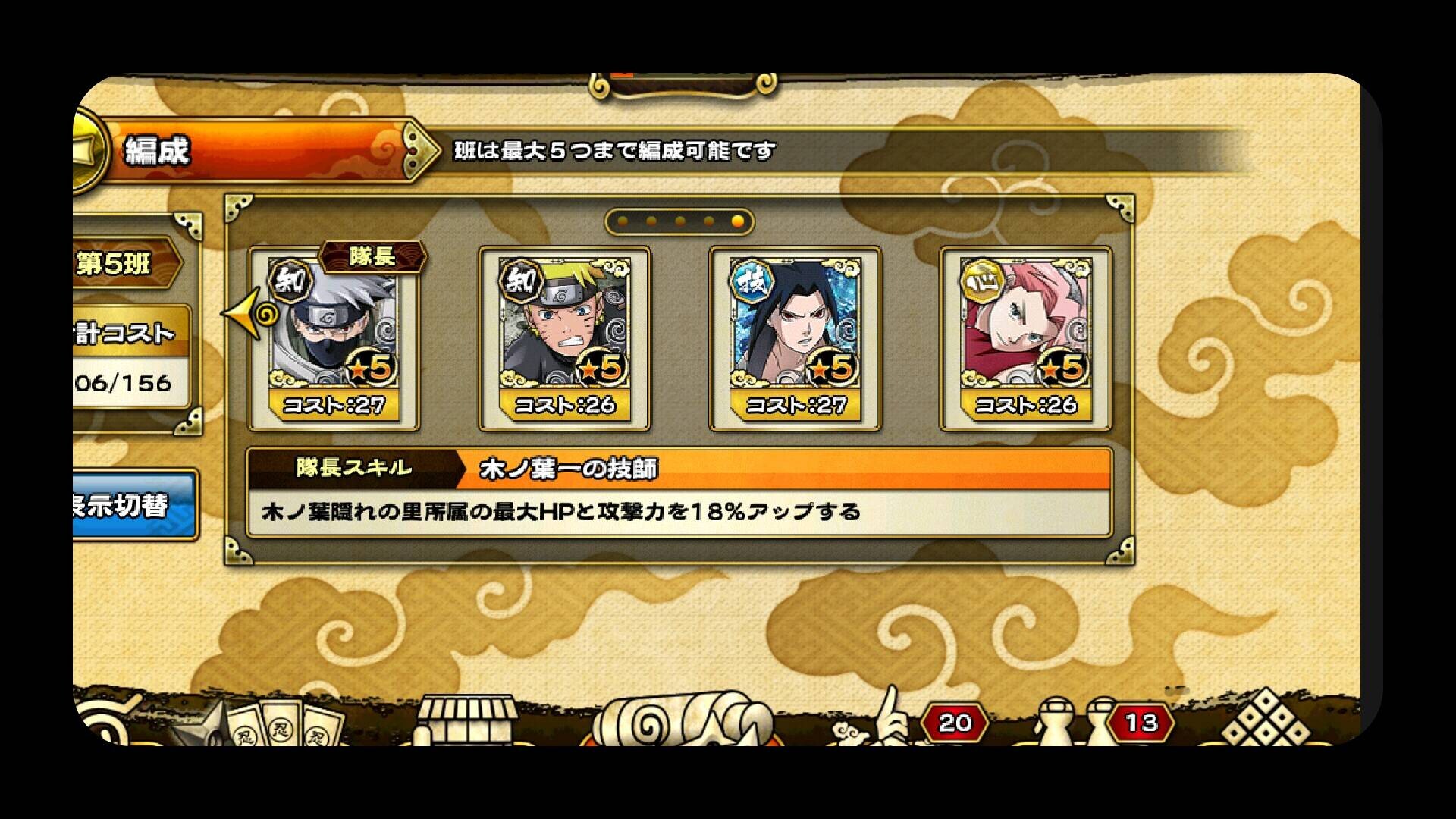The height and width of the screenshot is (819, 1456).
Task: Select the Sasuke card costing 27
Action: [795, 338]
